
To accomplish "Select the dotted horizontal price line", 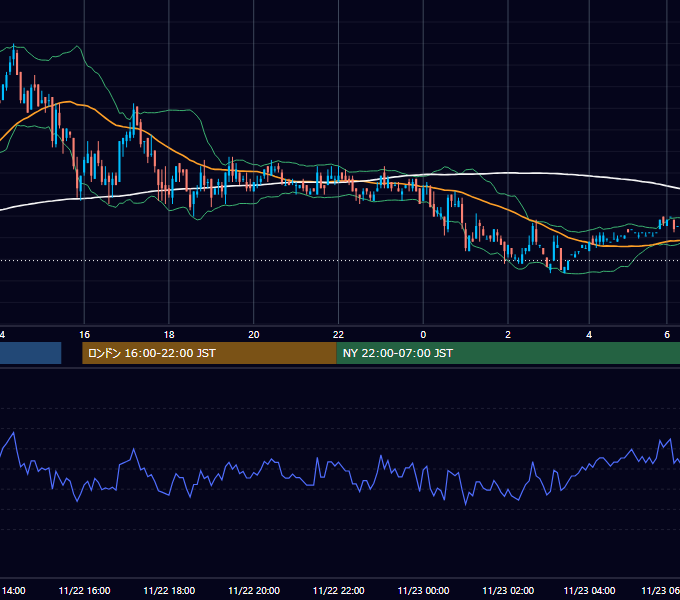I will point(340,261).
